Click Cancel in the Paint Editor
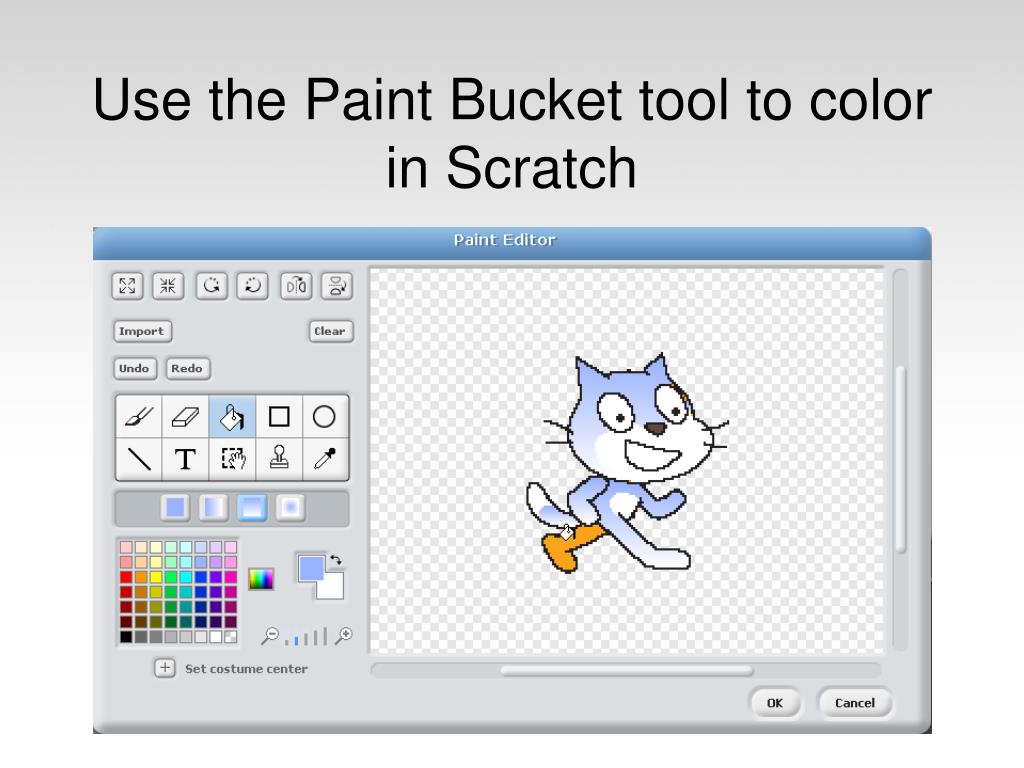Viewport: 1024px width, 768px height. pyautogui.click(x=855, y=703)
